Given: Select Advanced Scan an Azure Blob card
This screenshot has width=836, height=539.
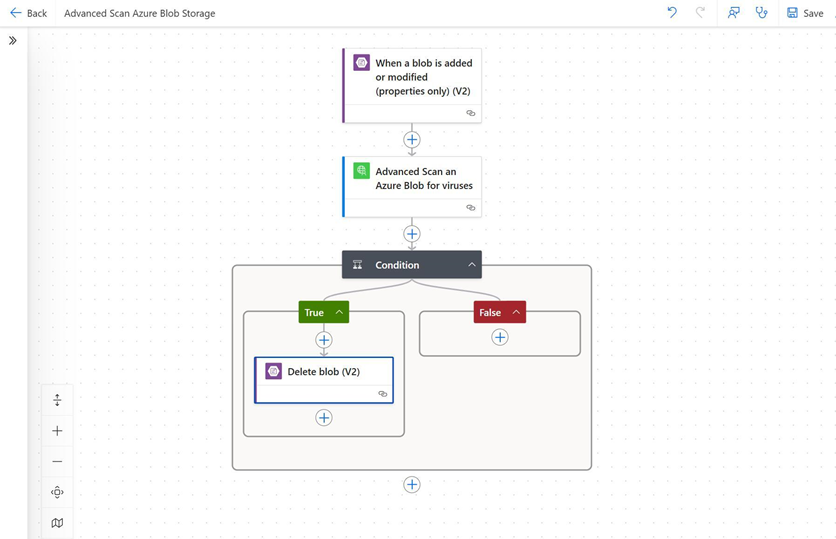Looking at the screenshot, I should (x=412, y=187).
